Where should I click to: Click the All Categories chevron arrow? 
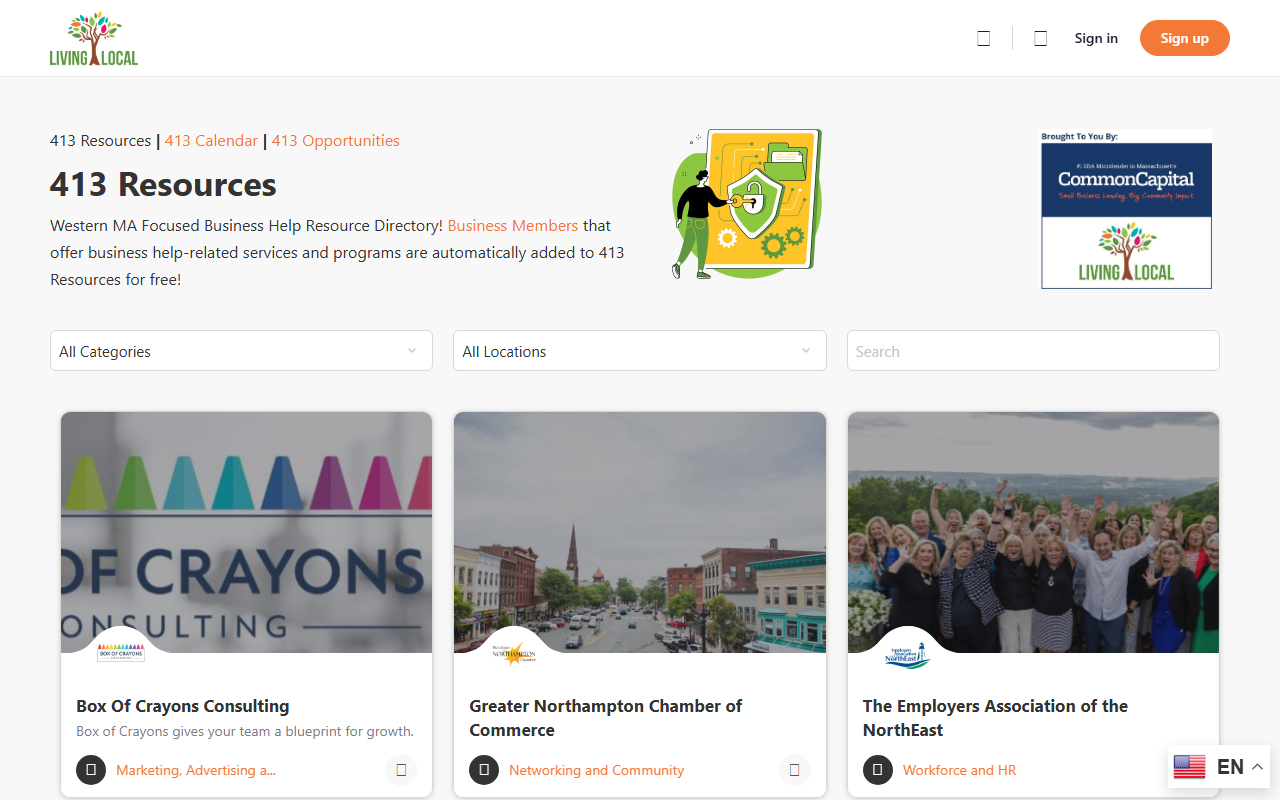pyautogui.click(x=412, y=351)
